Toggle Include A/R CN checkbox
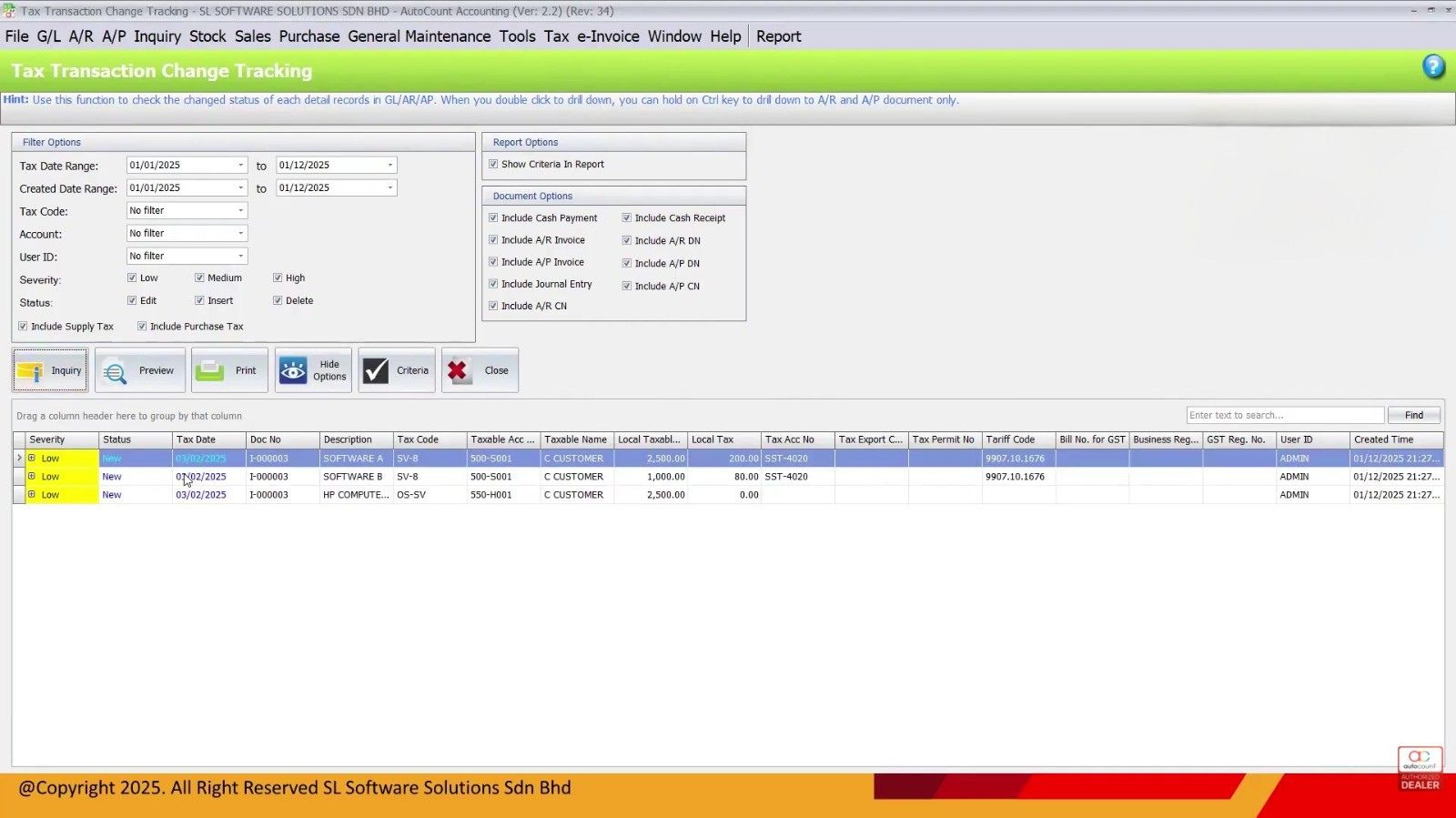Viewport: 1456px width, 818px height. click(493, 306)
